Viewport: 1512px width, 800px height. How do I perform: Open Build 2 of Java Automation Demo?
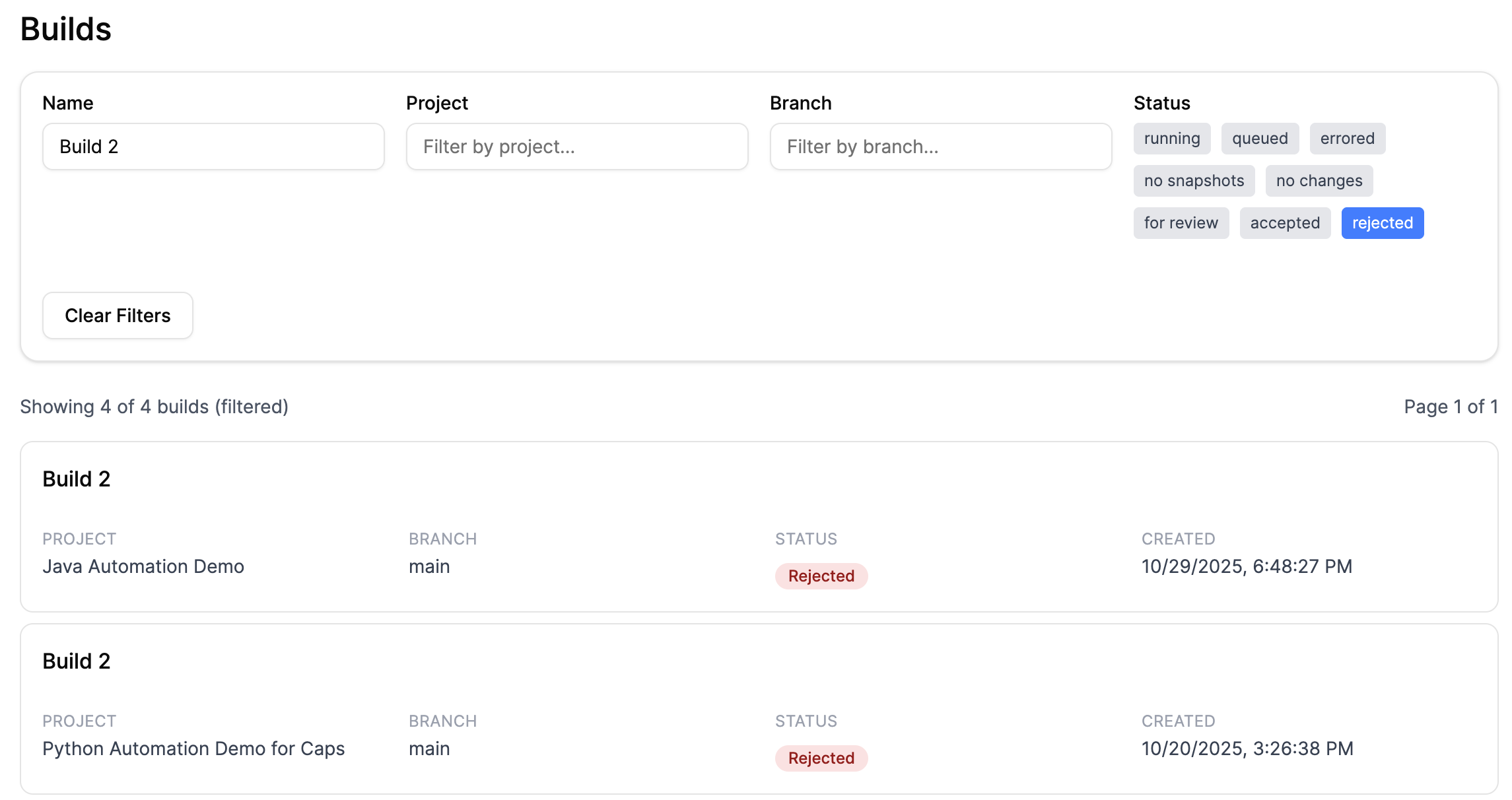click(x=77, y=479)
